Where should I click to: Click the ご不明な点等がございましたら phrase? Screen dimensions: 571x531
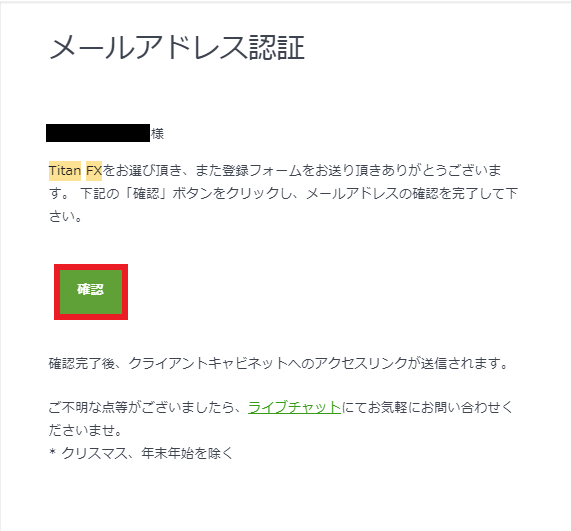click(142, 407)
